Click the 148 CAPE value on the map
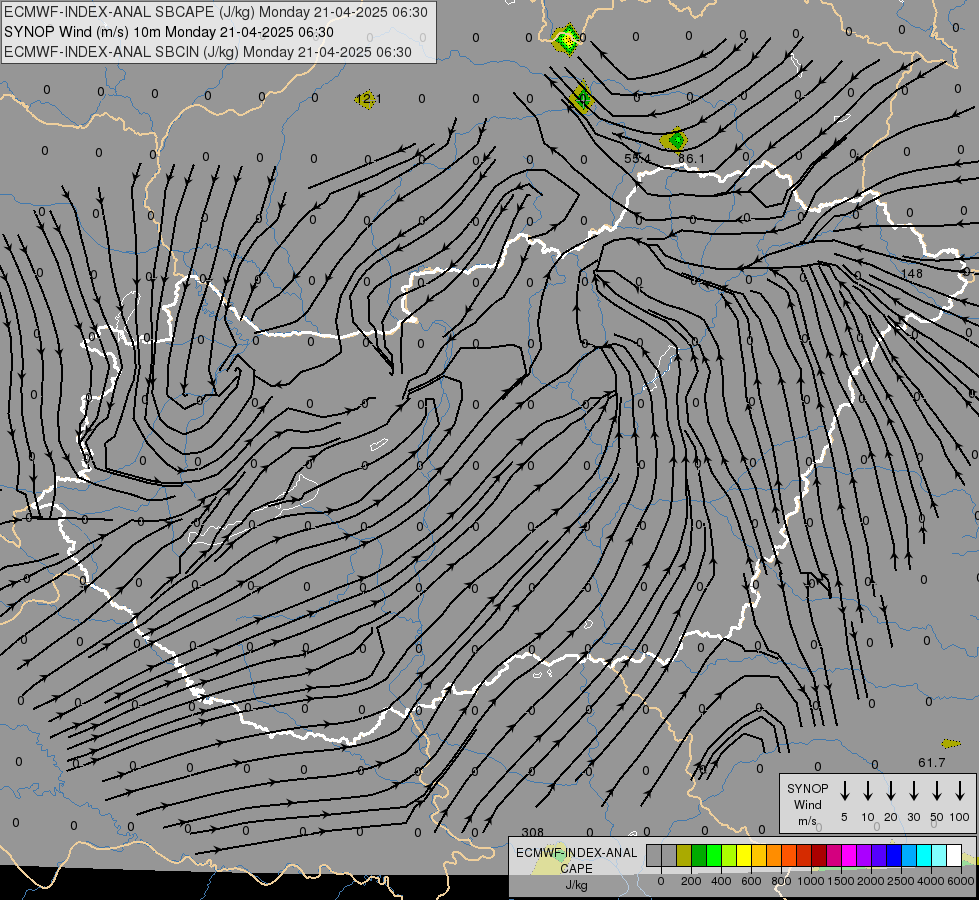 (x=912, y=274)
